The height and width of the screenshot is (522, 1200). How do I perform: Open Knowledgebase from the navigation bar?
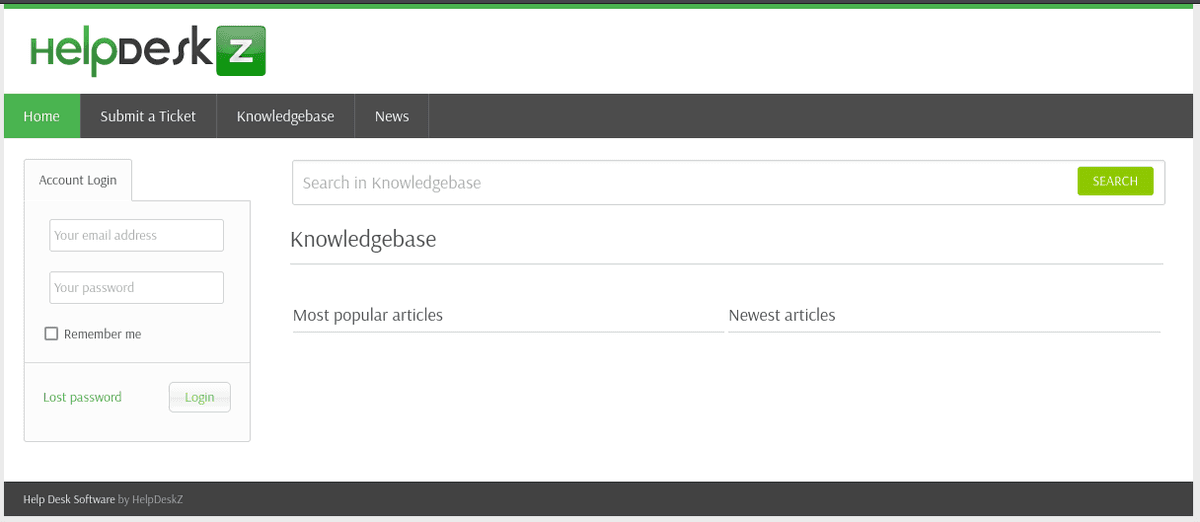pyautogui.click(x=285, y=116)
